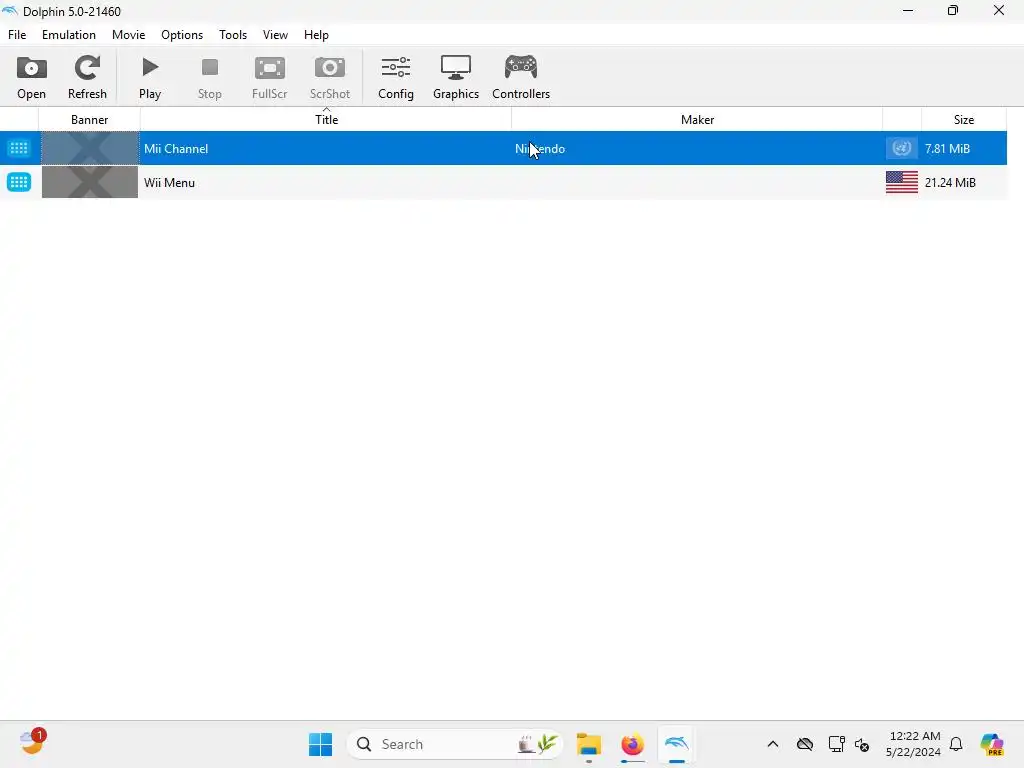
Task: Sort the list by Maker column
Action: [x=697, y=120]
